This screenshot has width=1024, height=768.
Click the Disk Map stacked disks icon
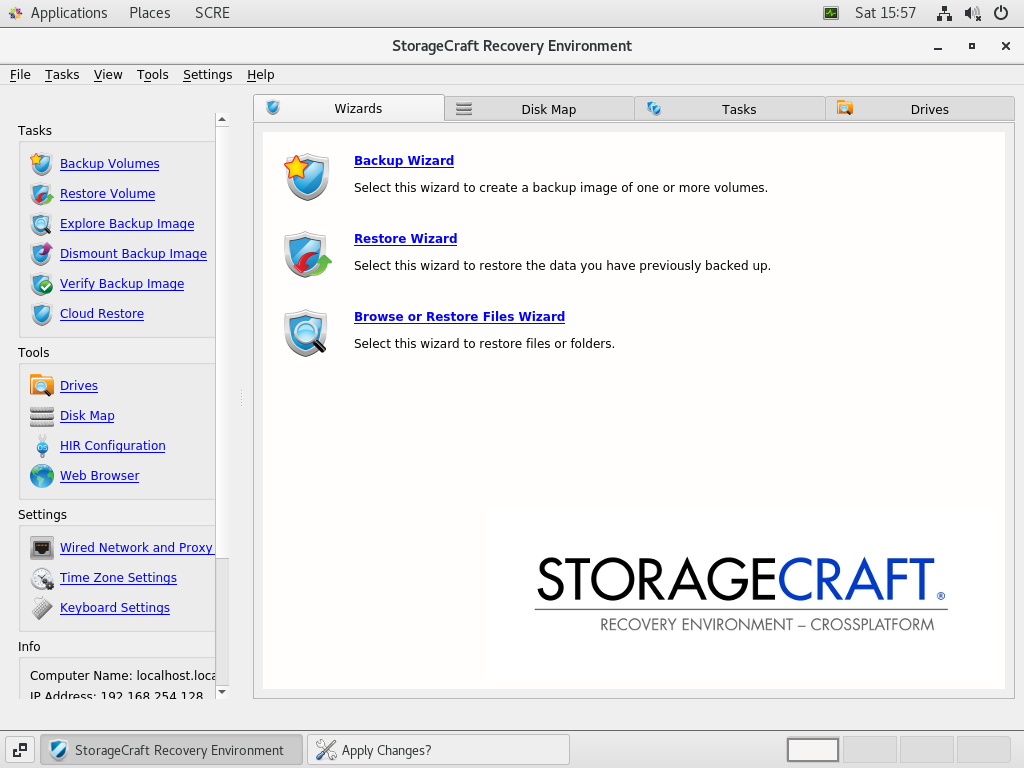point(41,415)
